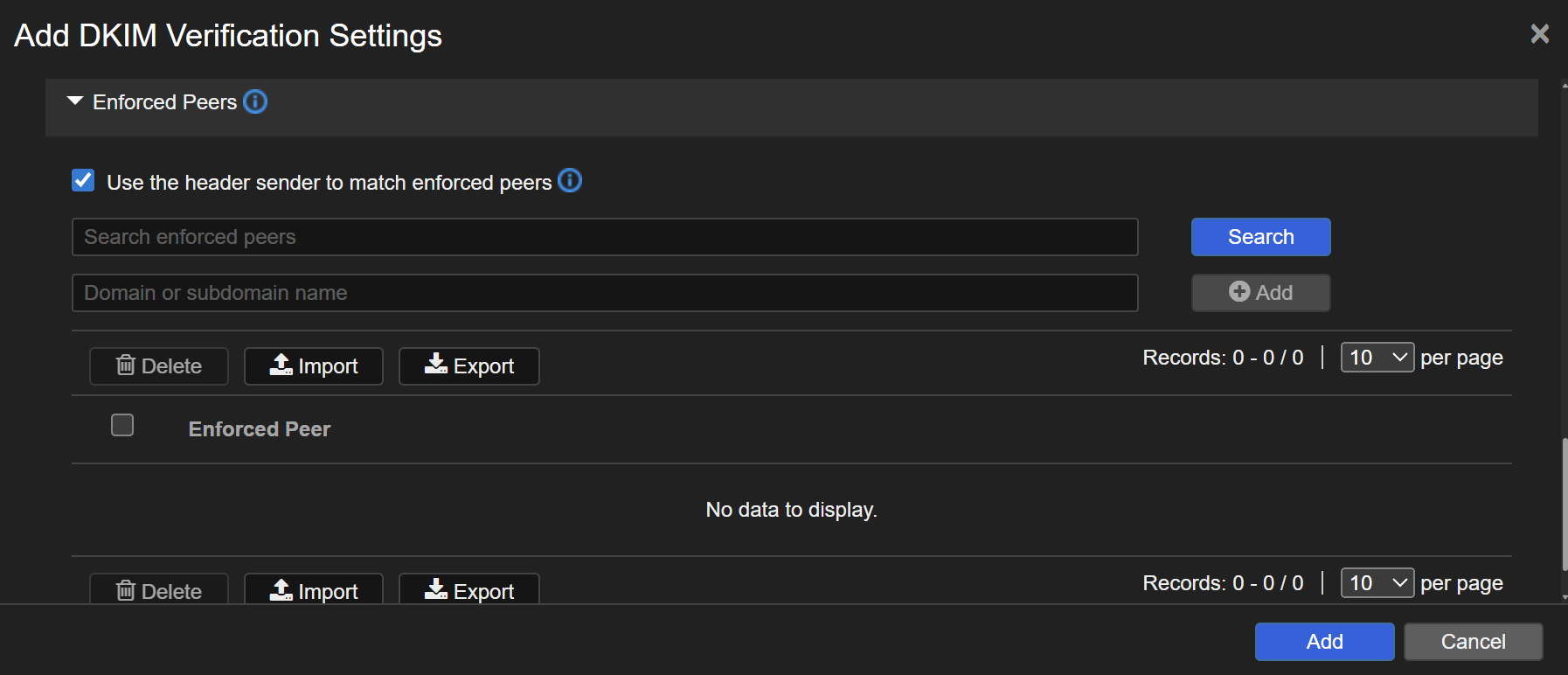
Task: Click the blue Add button in footer
Action: pyautogui.click(x=1324, y=642)
